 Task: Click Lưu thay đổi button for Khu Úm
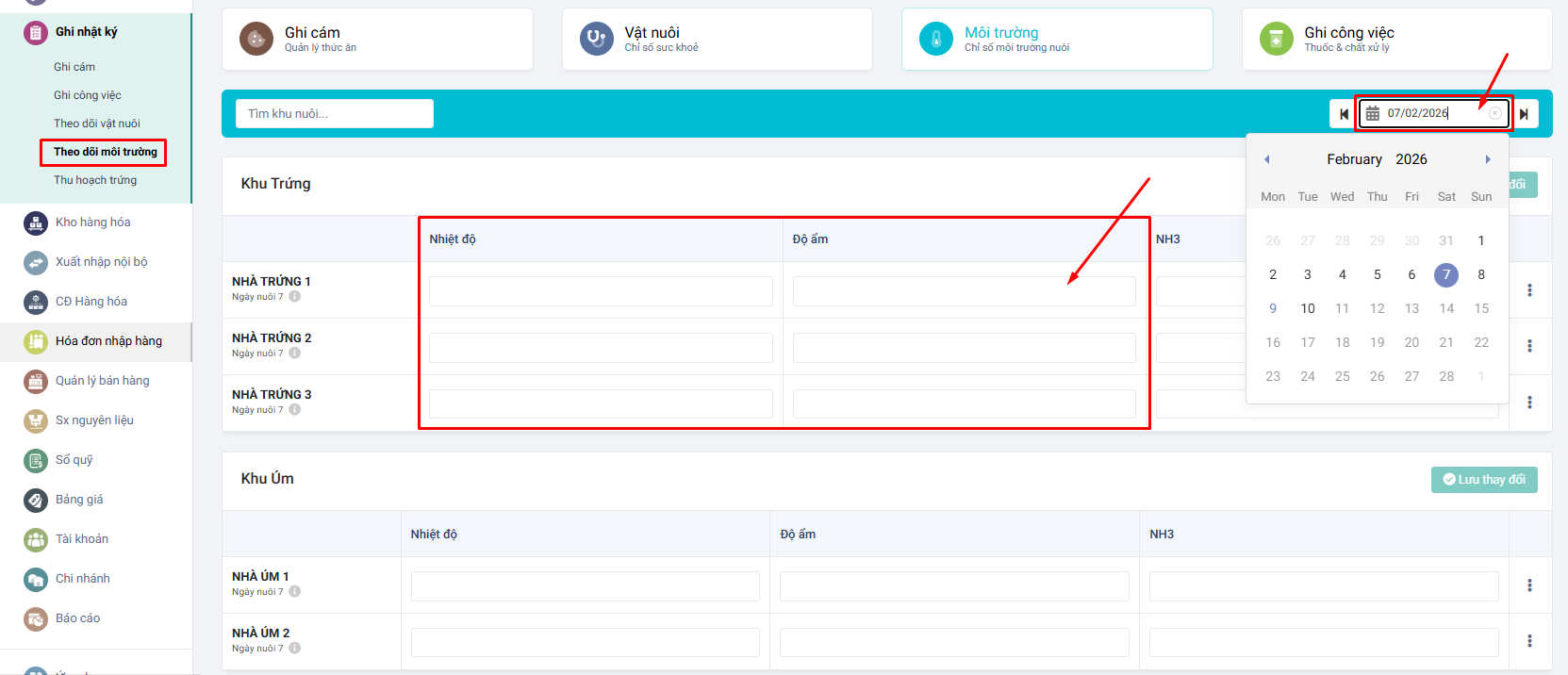pos(1484,480)
